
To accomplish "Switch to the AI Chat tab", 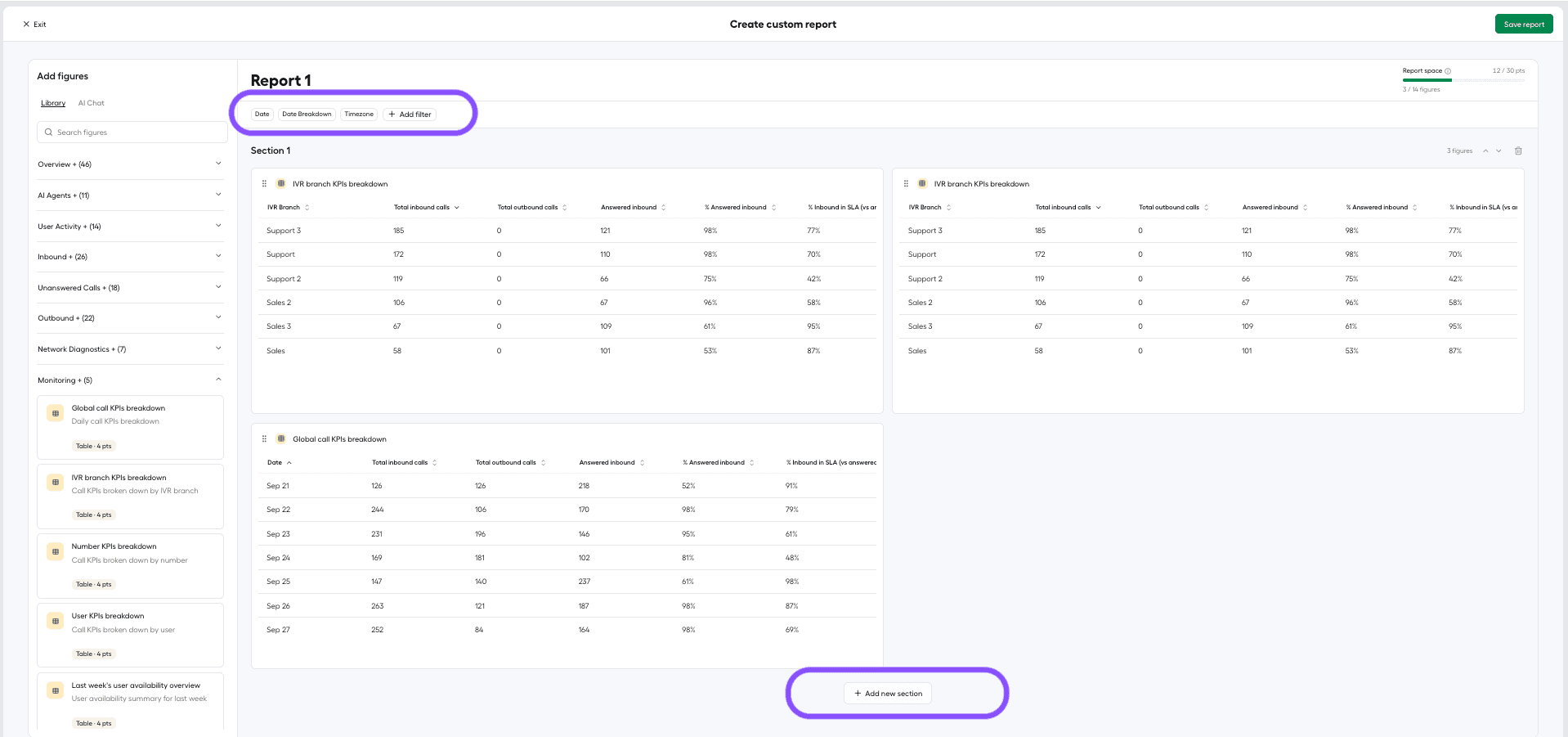I will coord(91,103).
